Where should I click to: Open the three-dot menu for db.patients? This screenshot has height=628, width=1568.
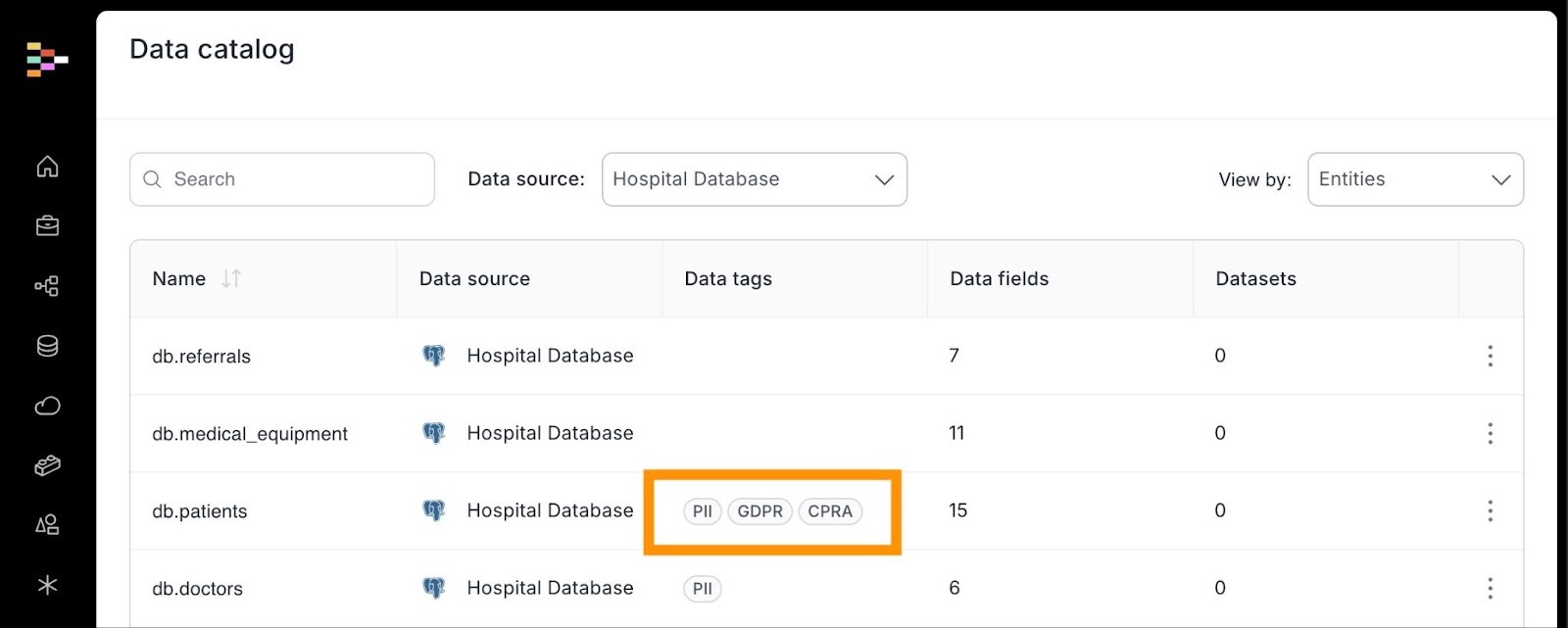coord(1490,510)
